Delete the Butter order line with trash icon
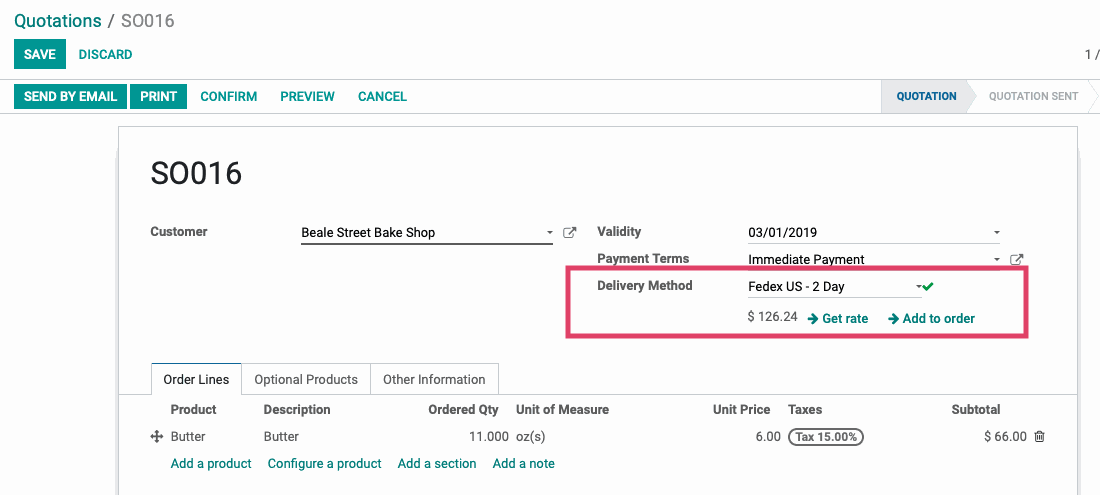1100x495 pixels. (1040, 437)
